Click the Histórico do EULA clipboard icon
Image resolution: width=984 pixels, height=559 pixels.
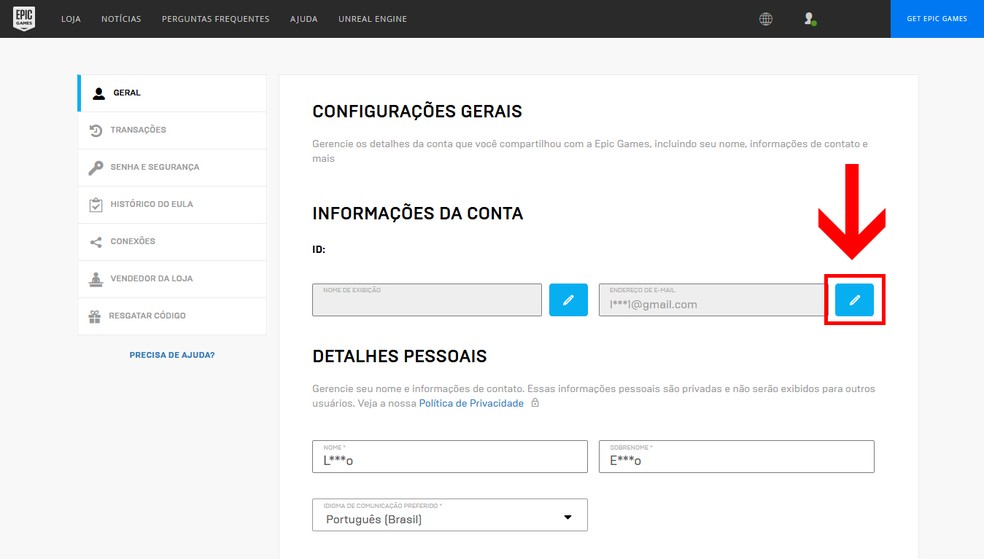(95, 205)
